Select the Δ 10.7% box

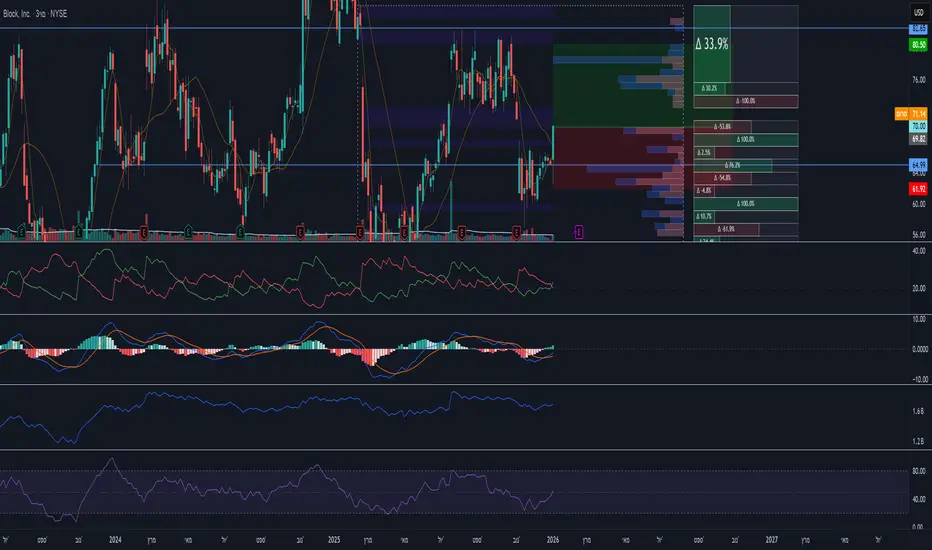(x=704, y=216)
